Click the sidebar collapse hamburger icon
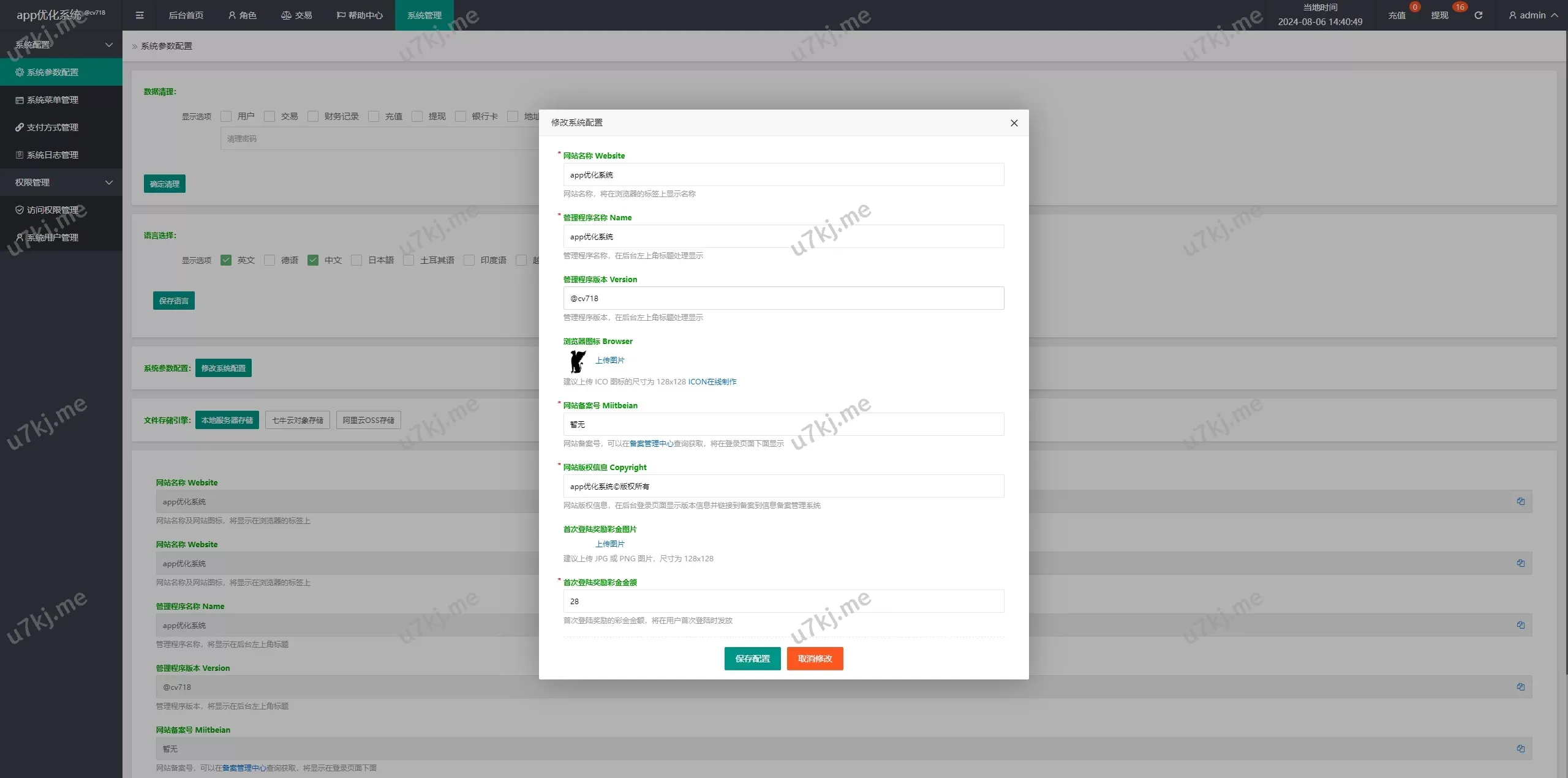 click(140, 15)
